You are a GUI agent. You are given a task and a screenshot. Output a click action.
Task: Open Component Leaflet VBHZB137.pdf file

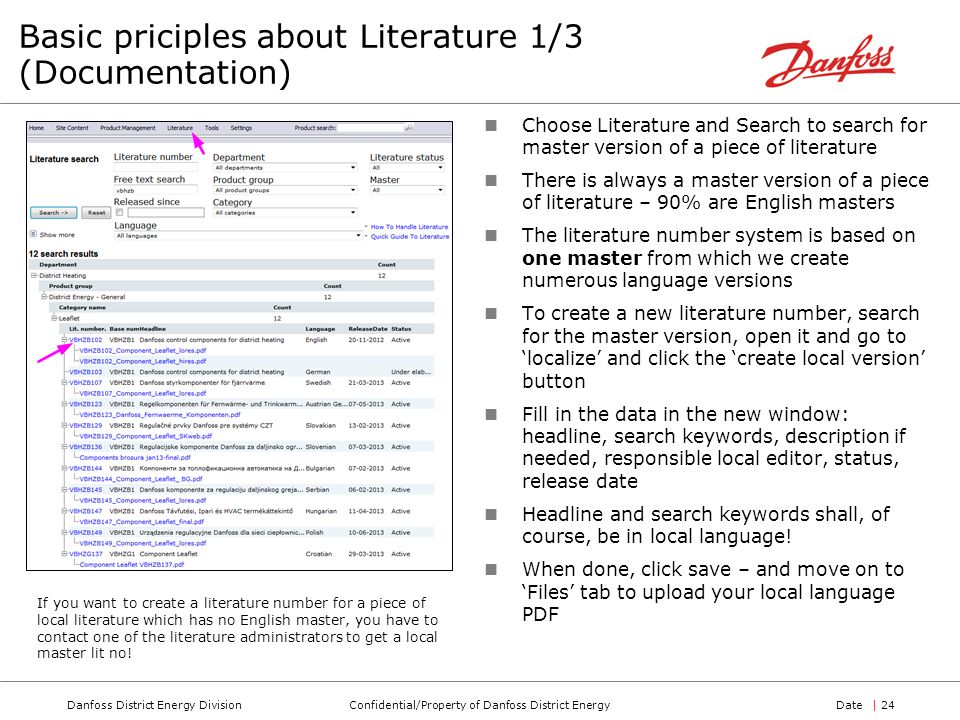tap(132, 564)
